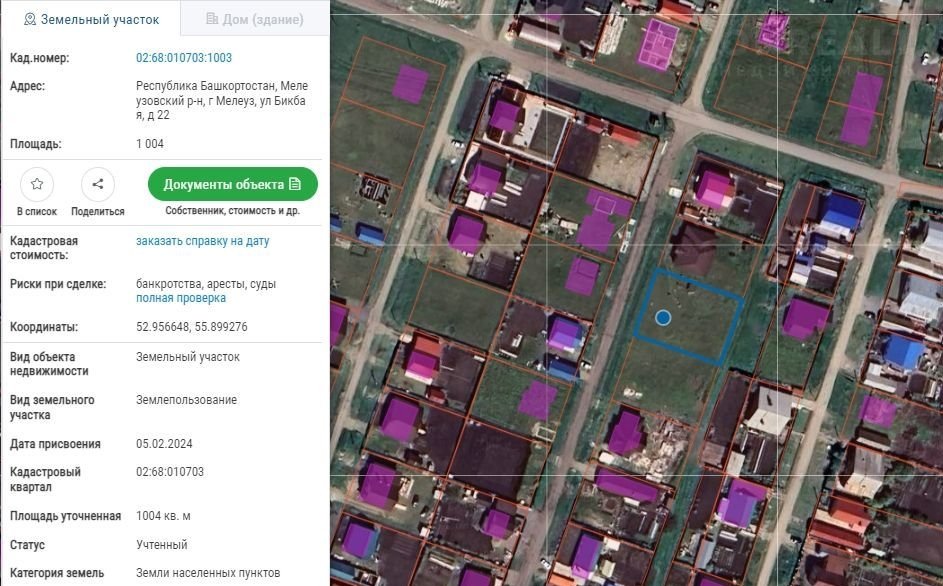
Task: Click the Поделиться label
Action: [x=98, y=212]
